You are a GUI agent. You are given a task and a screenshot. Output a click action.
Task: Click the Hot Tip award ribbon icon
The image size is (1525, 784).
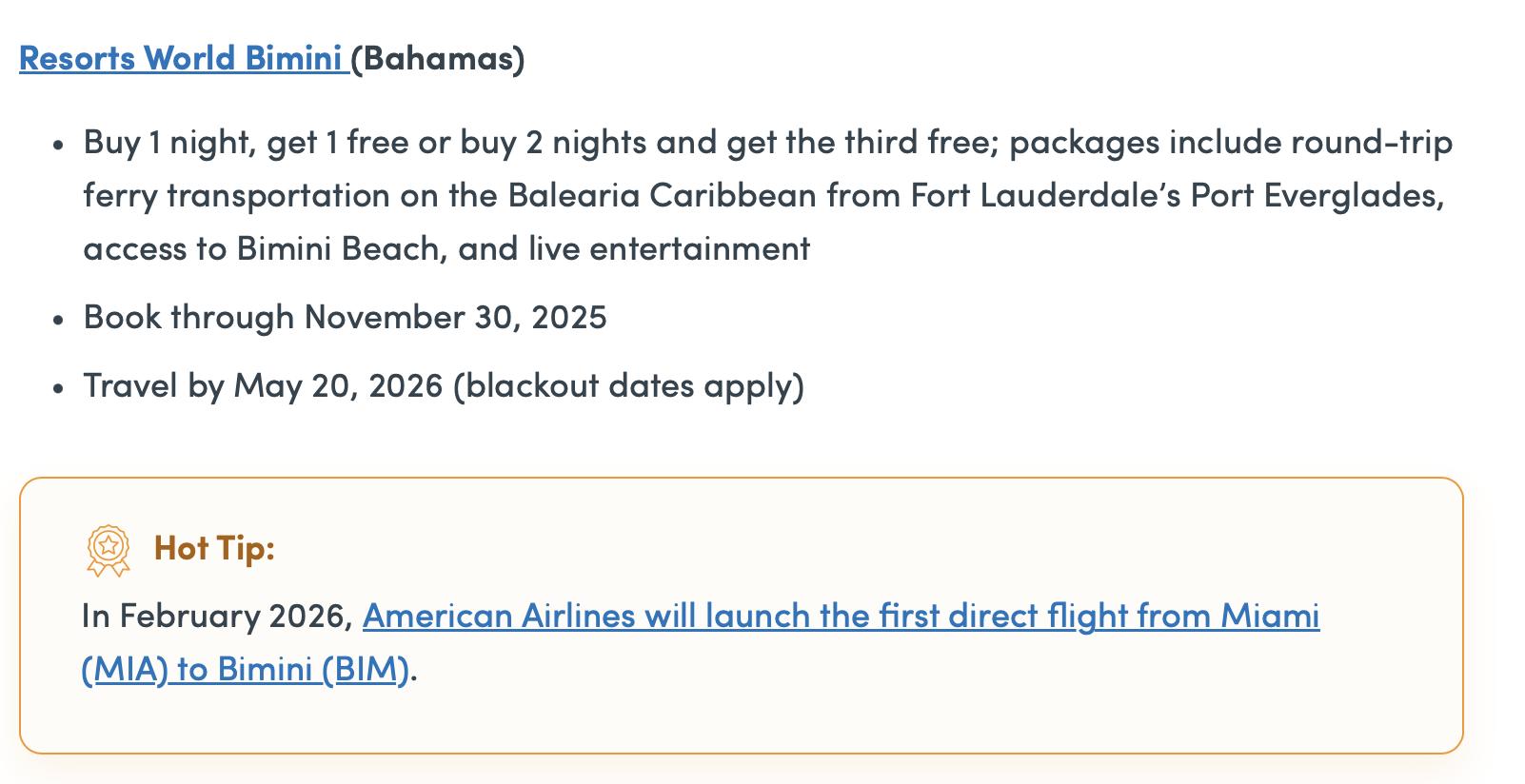click(109, 550)
